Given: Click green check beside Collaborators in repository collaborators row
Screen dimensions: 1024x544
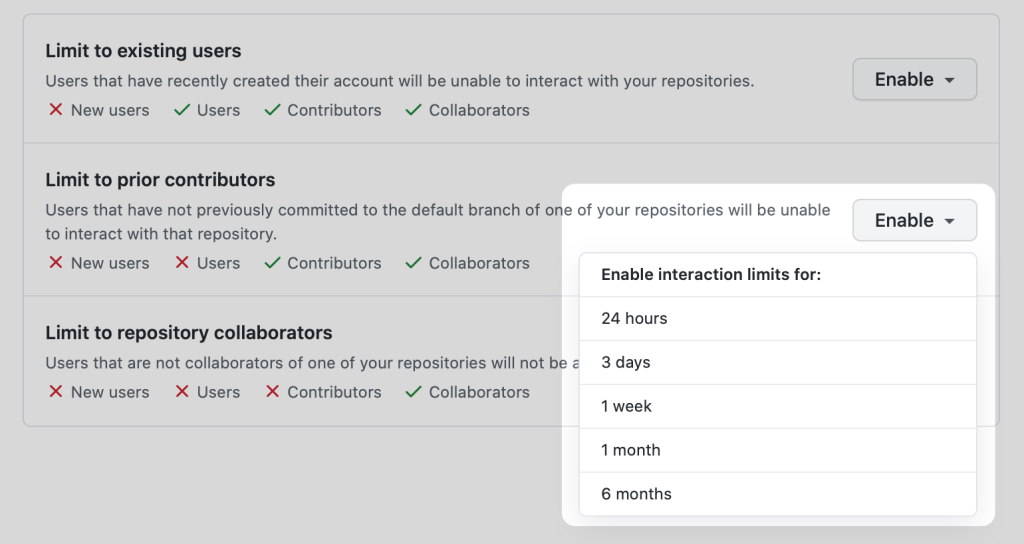Looking at the screenshot, I should (x=414, y=392).
